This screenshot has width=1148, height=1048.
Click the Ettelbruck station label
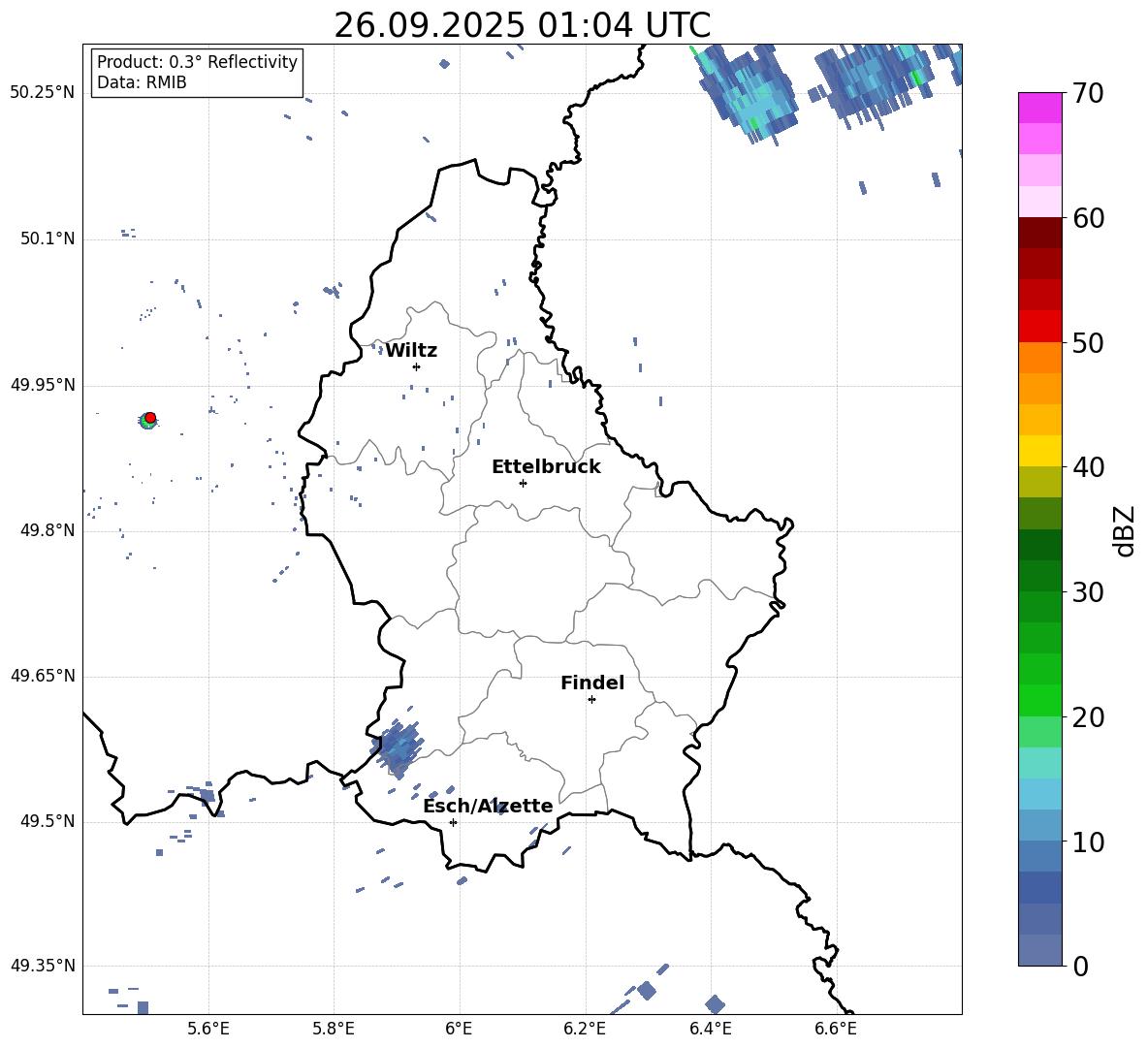[546, 467]
